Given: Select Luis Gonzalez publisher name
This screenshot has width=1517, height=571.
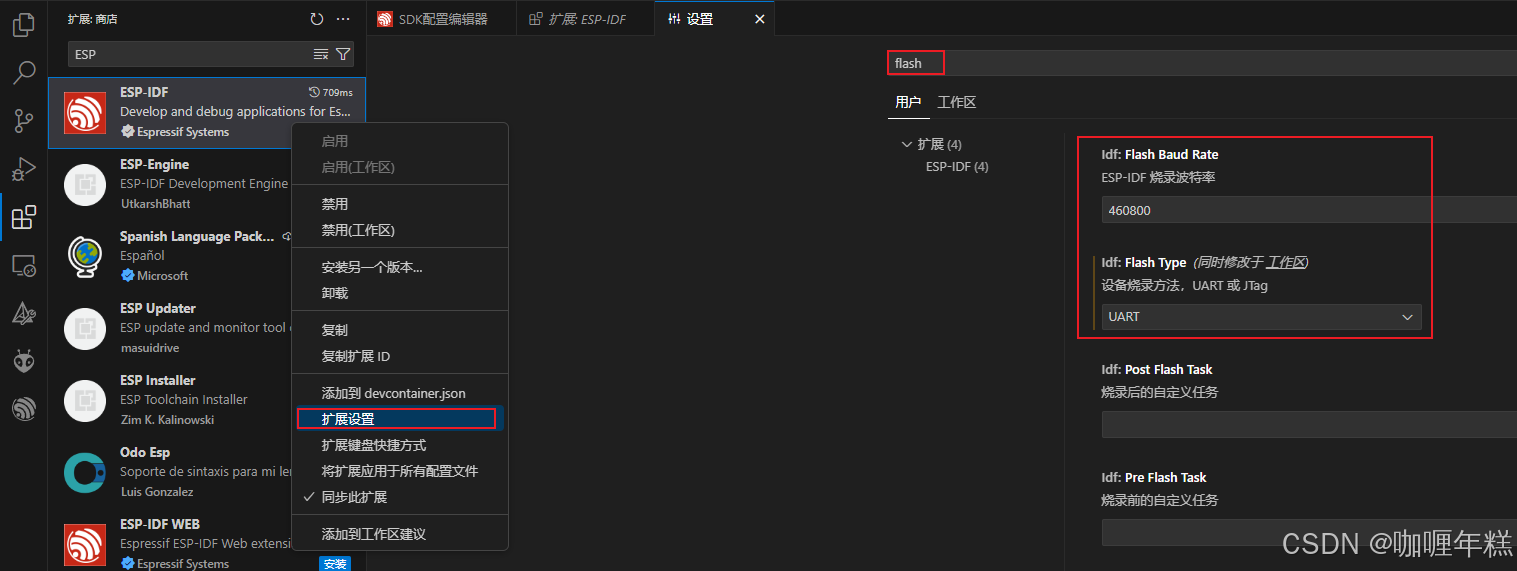Looking at the screenshot, I should point(157,492).
